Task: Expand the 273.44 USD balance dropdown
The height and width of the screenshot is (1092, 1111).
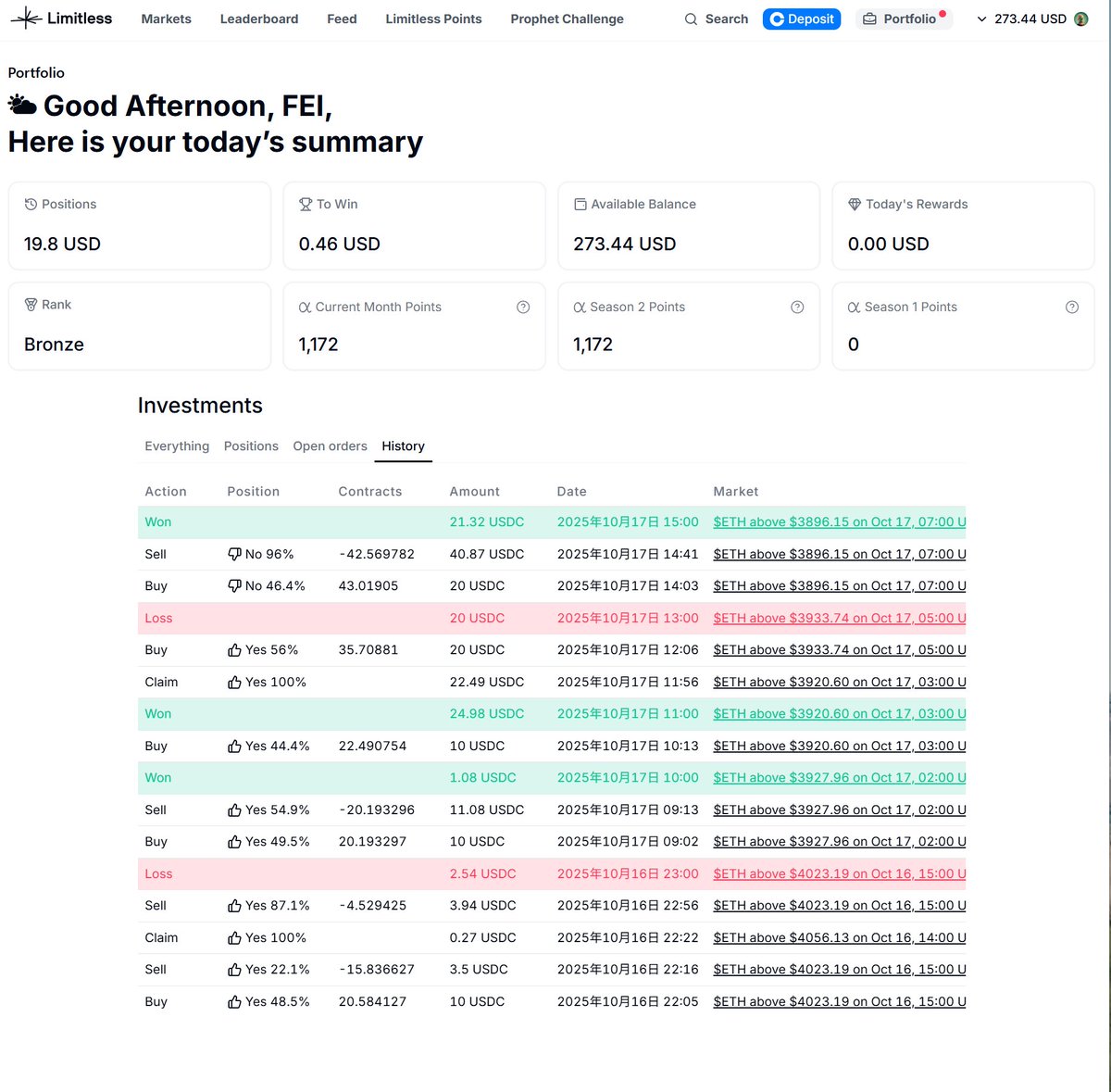Action: pos(982,19)
